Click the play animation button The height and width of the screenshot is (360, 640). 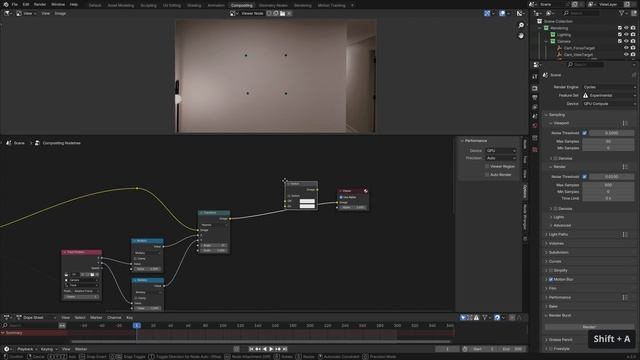[271, 349]
